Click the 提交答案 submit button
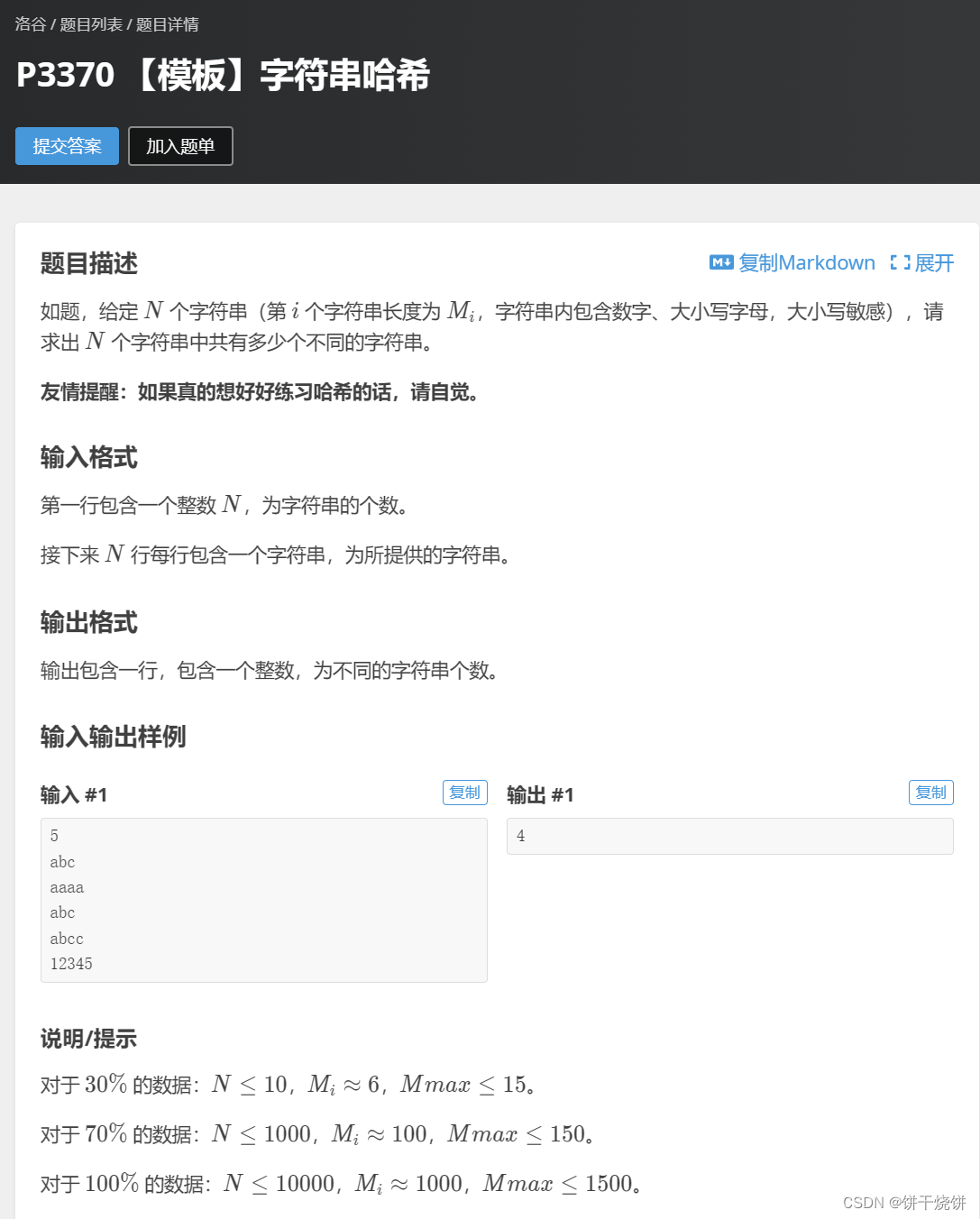The width and height of the screenshot is (980, 1219). [67, 145]
